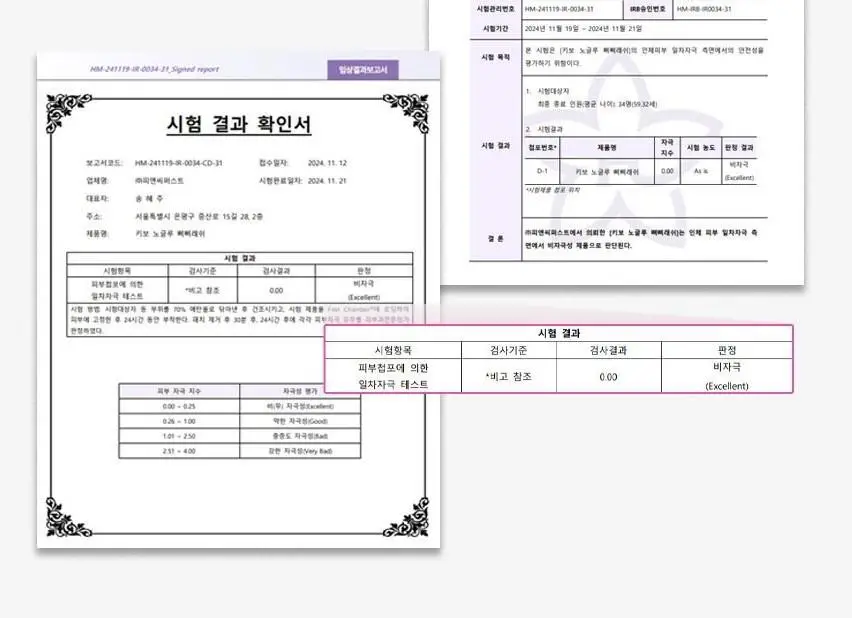This screenshot has width=852, height=618.
Task: Click the 보고서코드 label
Action: [104, 163]
